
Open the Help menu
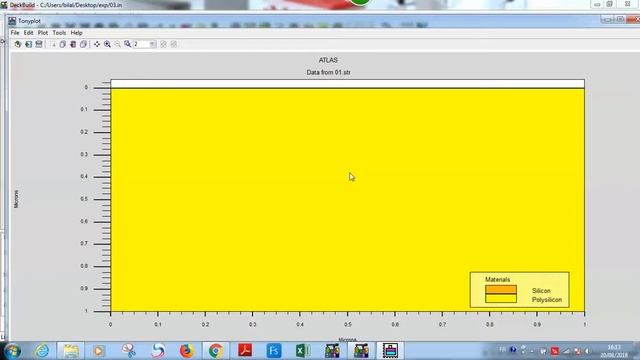(x=76, y=33)
